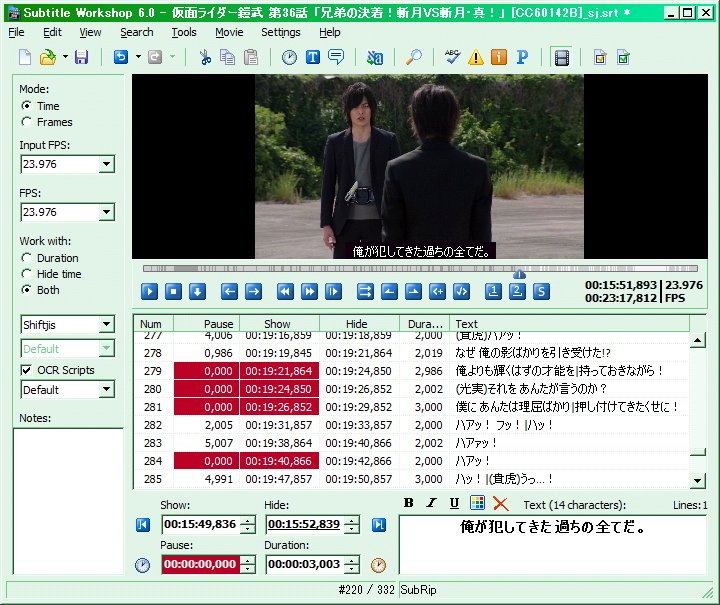Screen dimensions: 720x605
Task: Fast forward the video
Action: coord(309,291)
